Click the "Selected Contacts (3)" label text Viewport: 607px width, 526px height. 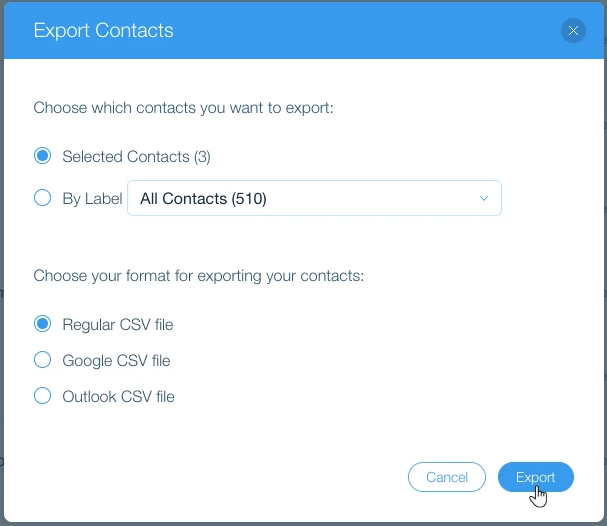(136, 156)
